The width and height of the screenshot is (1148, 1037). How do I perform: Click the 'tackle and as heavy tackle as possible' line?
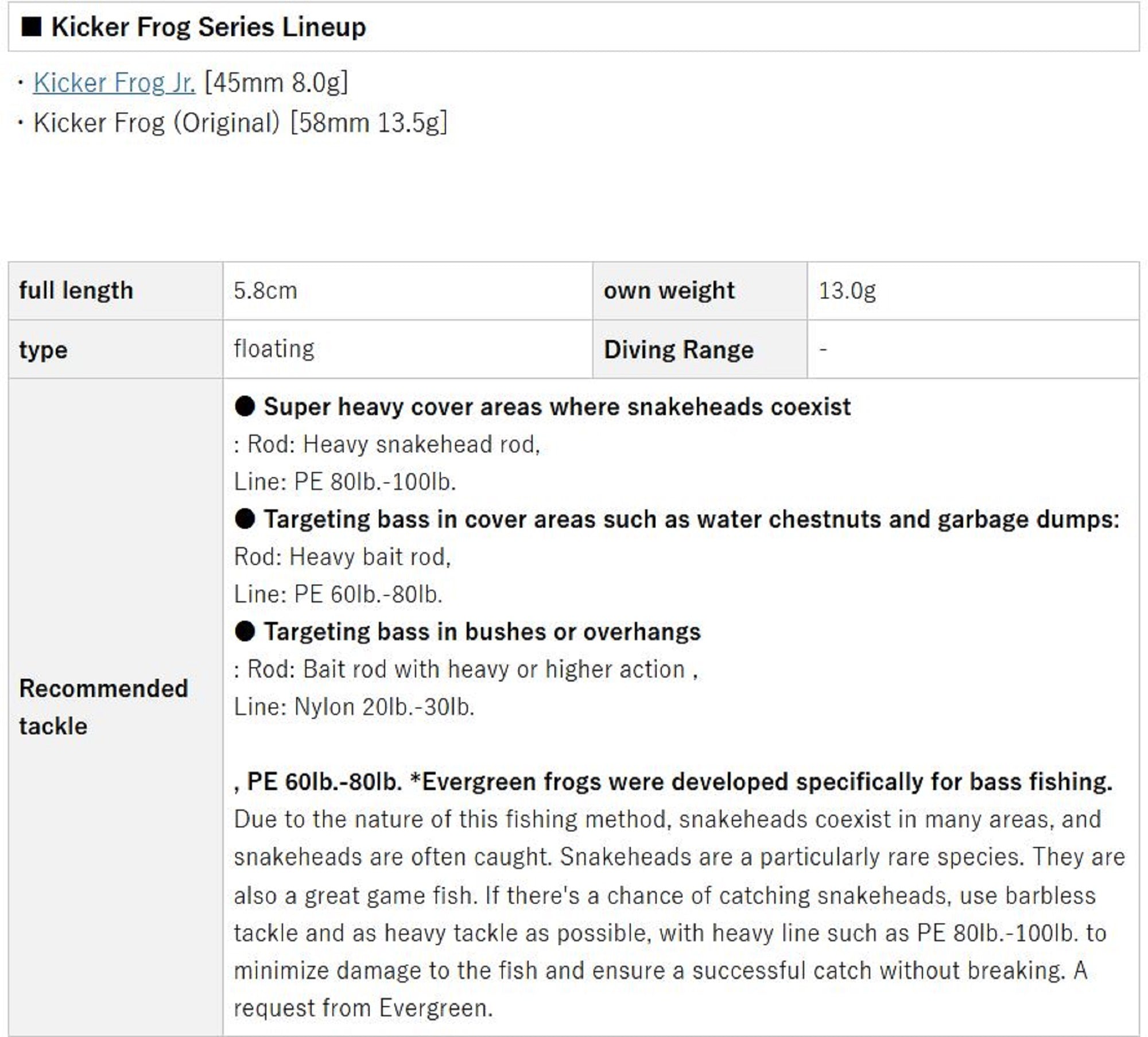[670, 933]
